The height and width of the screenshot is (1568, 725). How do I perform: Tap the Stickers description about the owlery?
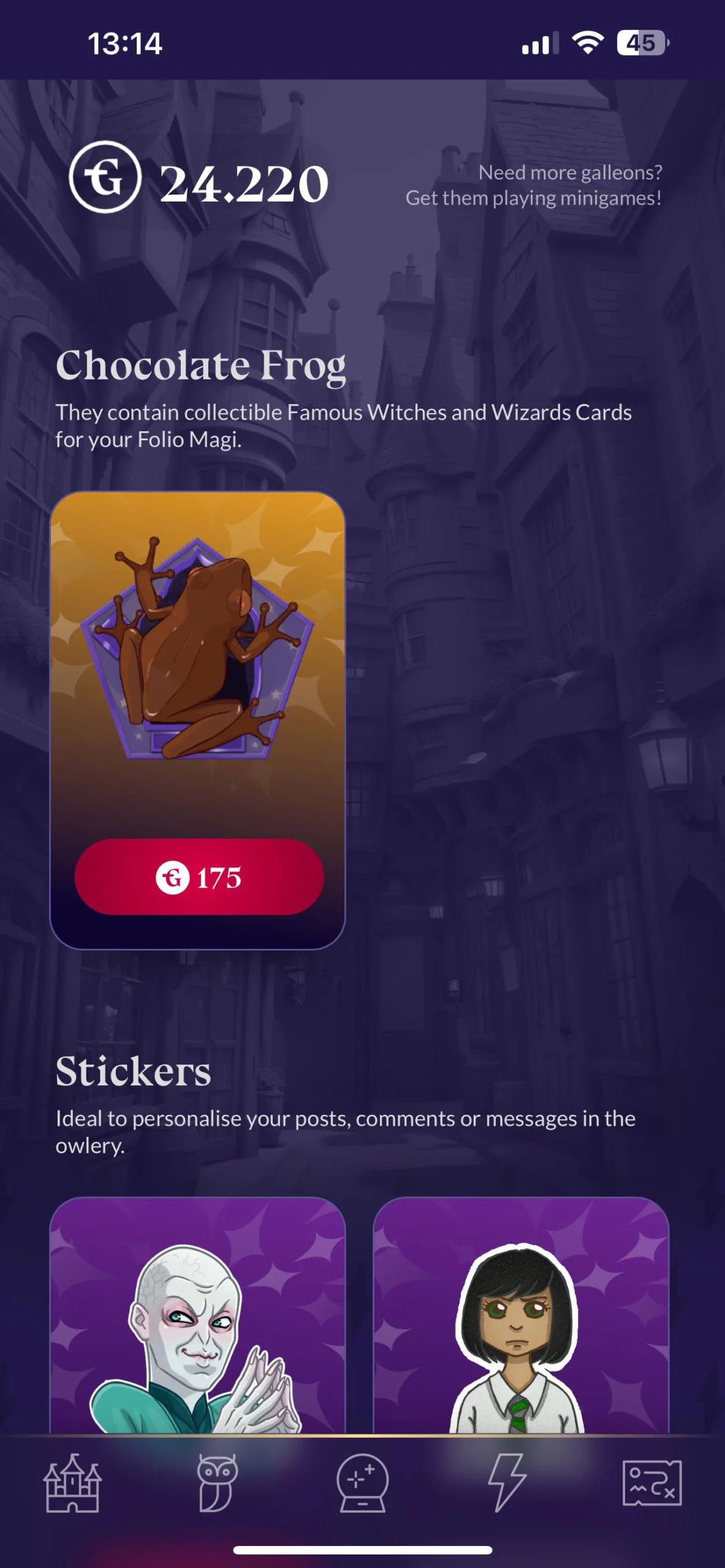(x=346, y=1132)
